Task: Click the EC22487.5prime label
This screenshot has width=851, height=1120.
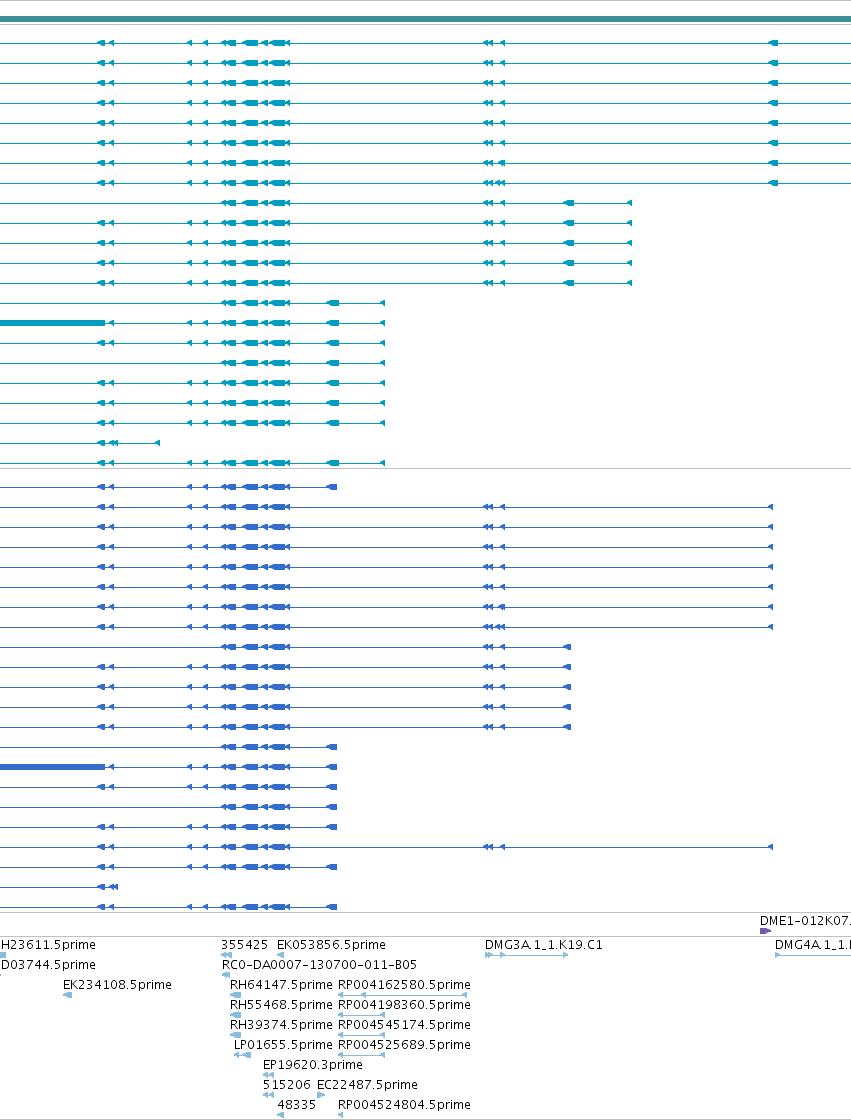Action: [x=367, y=1084]
